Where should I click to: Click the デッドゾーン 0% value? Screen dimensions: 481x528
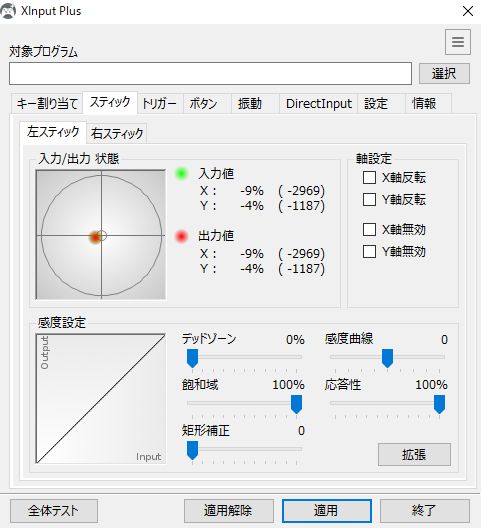295,339
